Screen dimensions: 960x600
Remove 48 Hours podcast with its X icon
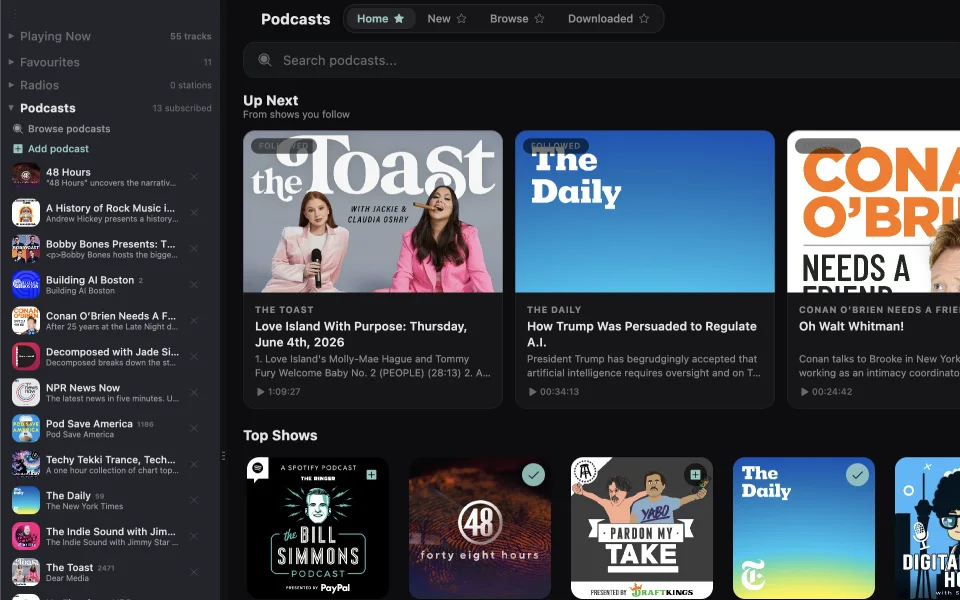pyautogui.click(x=194, y=177)
